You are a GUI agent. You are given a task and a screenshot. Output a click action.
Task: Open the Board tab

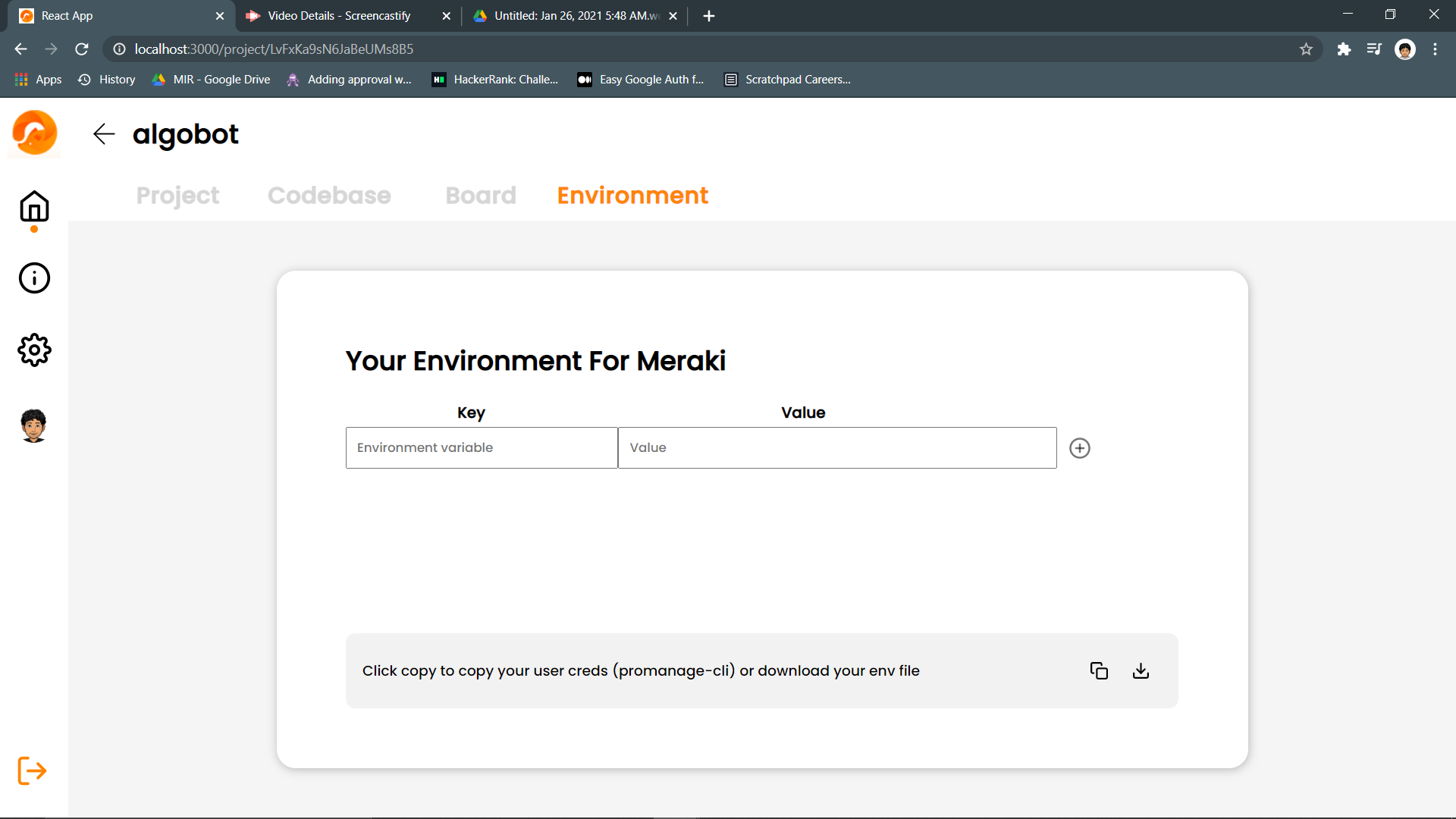click(481, 196)
